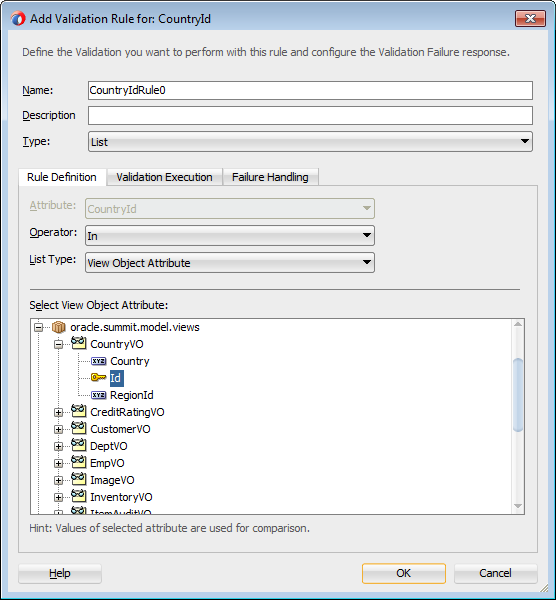Screen dimensions: 556x600
Task: Click the attribute icon beside Country
Action: click(x=99, y=361)
